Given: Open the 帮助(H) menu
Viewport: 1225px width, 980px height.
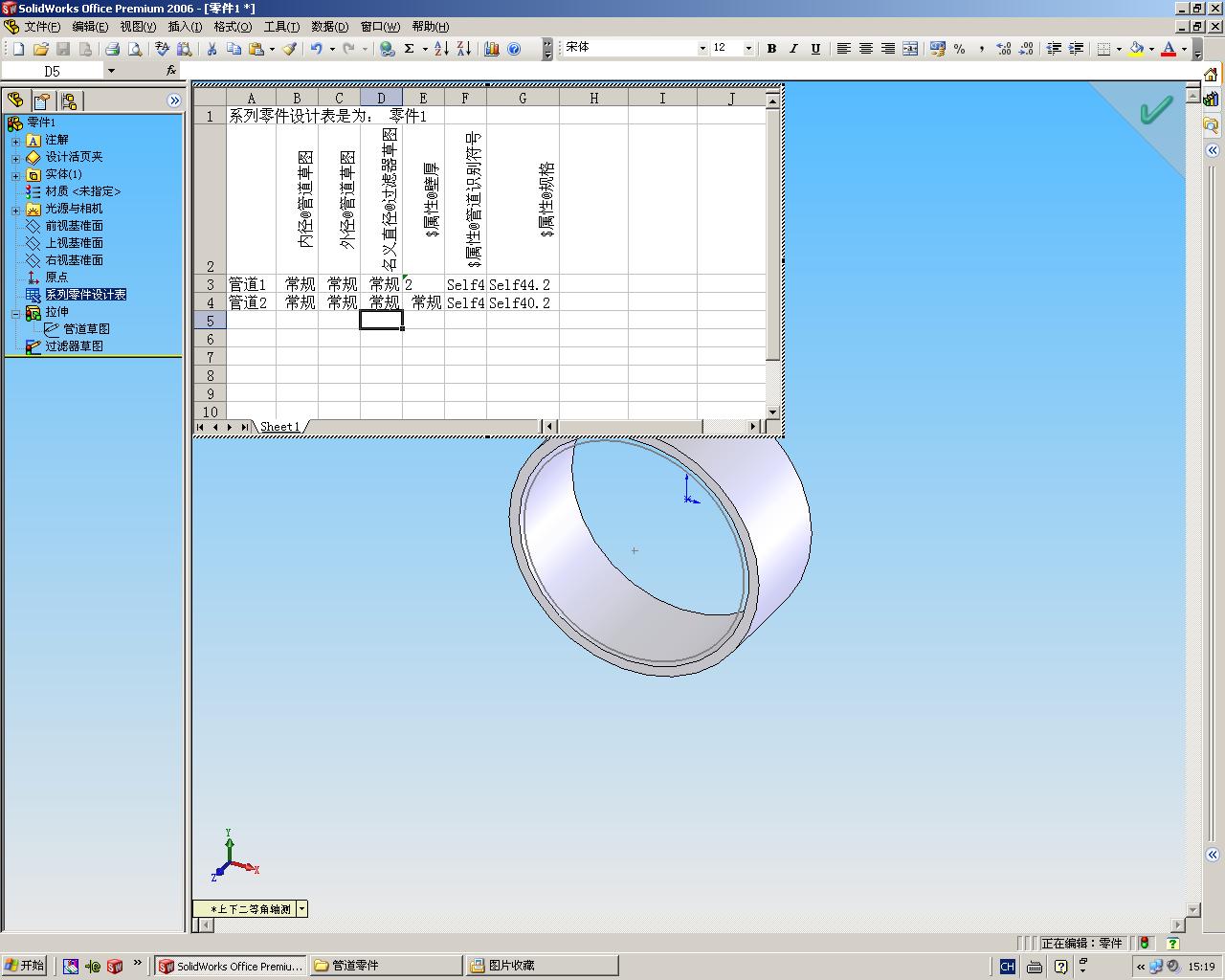Looking at the screenshot, I should (x=430, y=27).
